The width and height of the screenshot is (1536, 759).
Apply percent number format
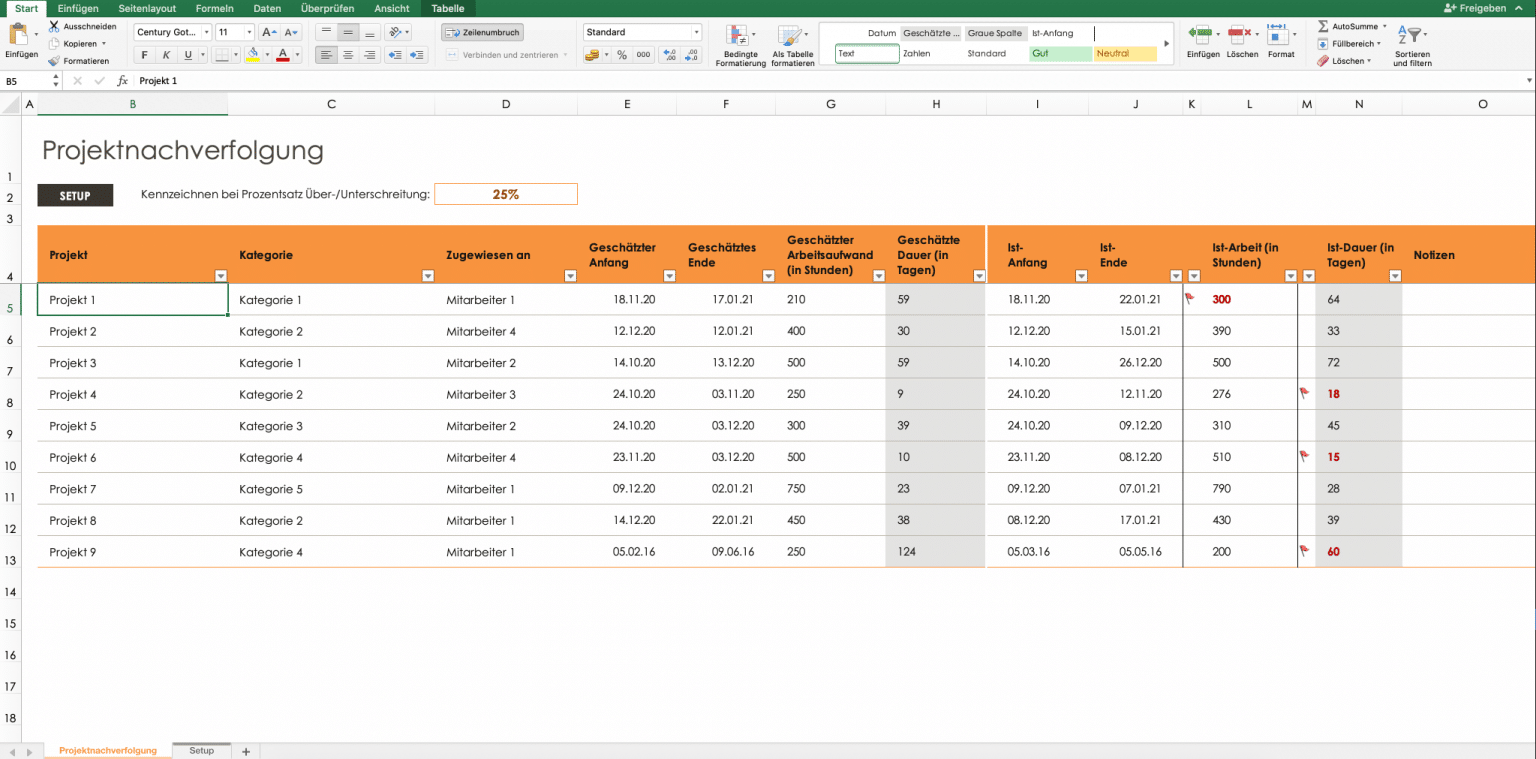pos(622,55)
